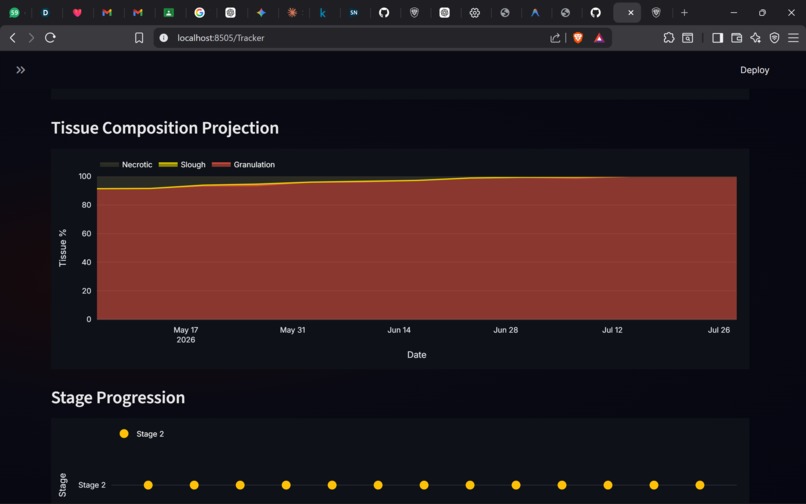Reload the Tracker page
The height and width of the screenshot is (504, 806).
[x=50, y=38]
